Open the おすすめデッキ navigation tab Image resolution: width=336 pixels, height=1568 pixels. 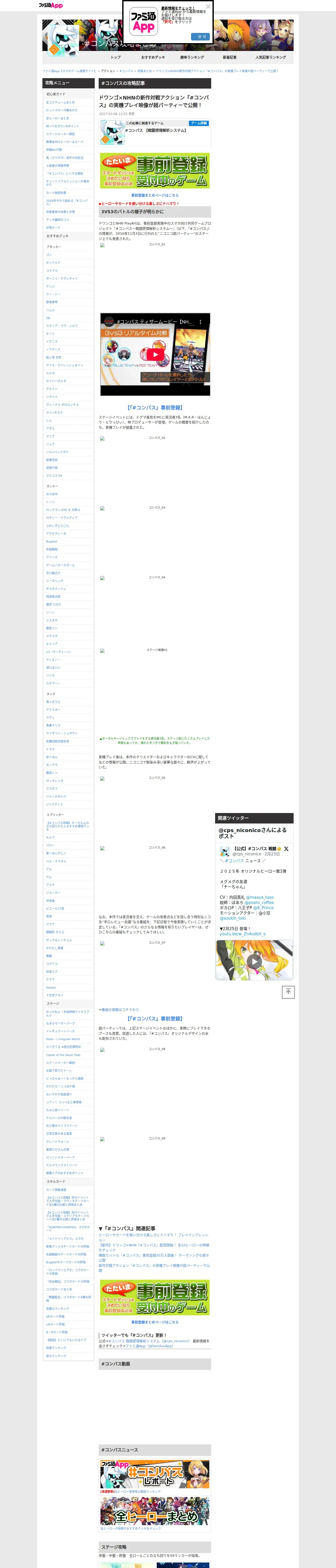tap(153, 57)
